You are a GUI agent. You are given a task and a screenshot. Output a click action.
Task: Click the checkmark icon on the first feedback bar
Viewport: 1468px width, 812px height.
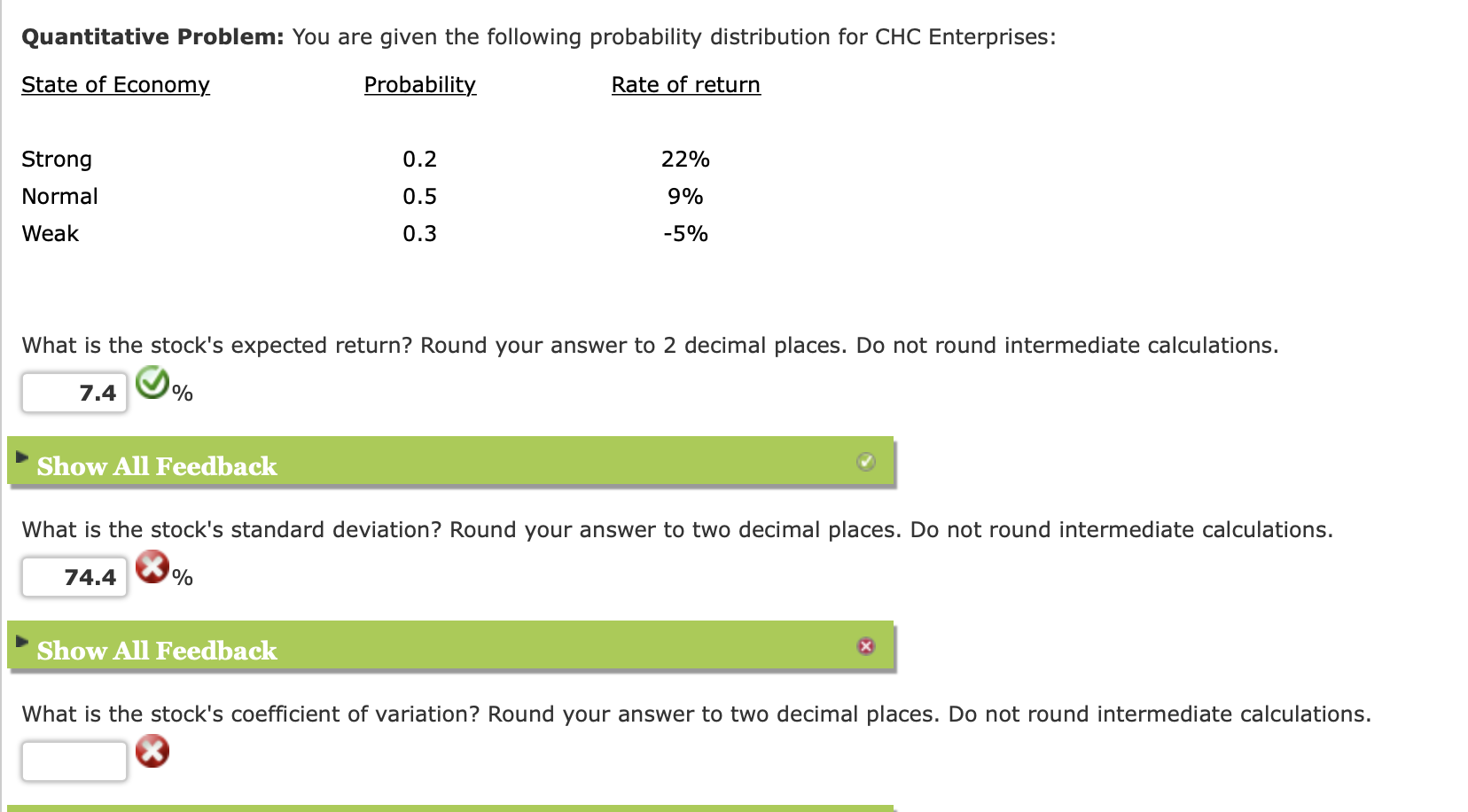coord(866,461)
